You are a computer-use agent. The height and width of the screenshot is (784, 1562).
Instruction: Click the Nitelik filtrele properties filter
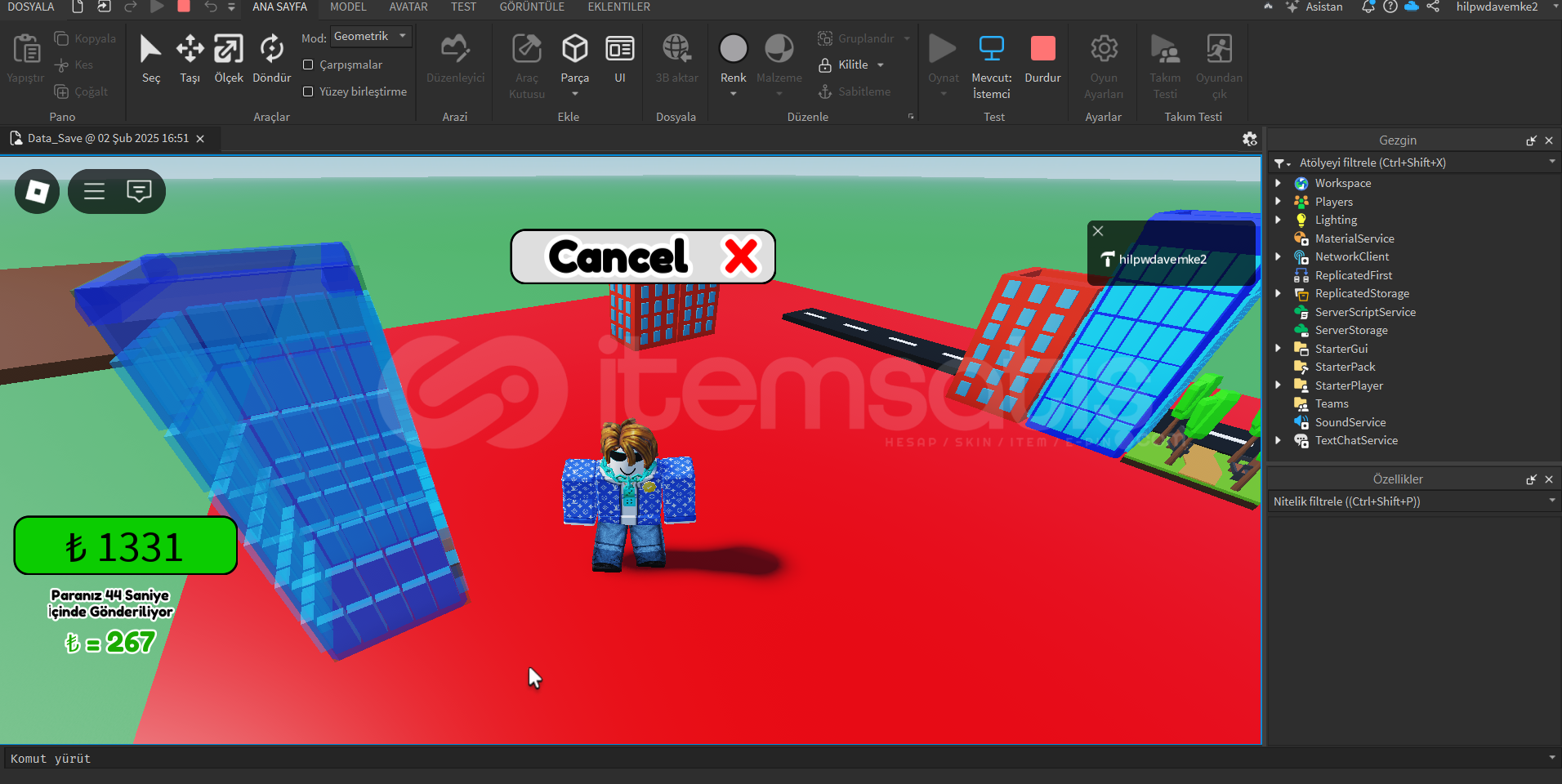(1413, 501)
